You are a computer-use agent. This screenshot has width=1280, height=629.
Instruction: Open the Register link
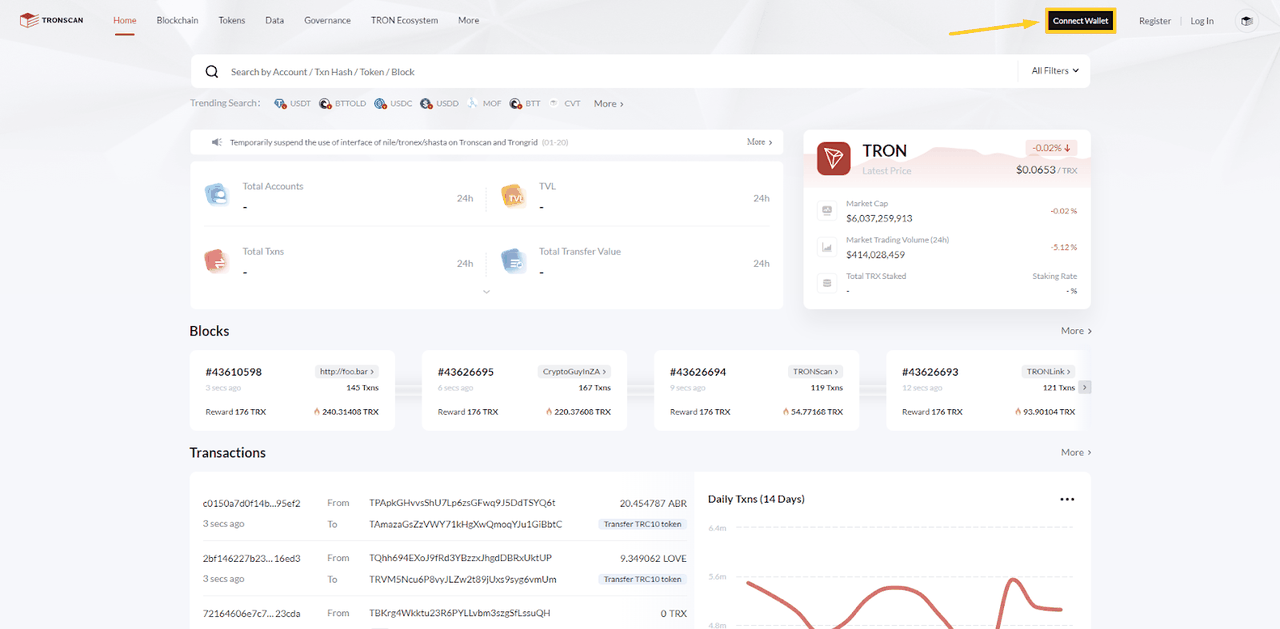point(1155,19)
